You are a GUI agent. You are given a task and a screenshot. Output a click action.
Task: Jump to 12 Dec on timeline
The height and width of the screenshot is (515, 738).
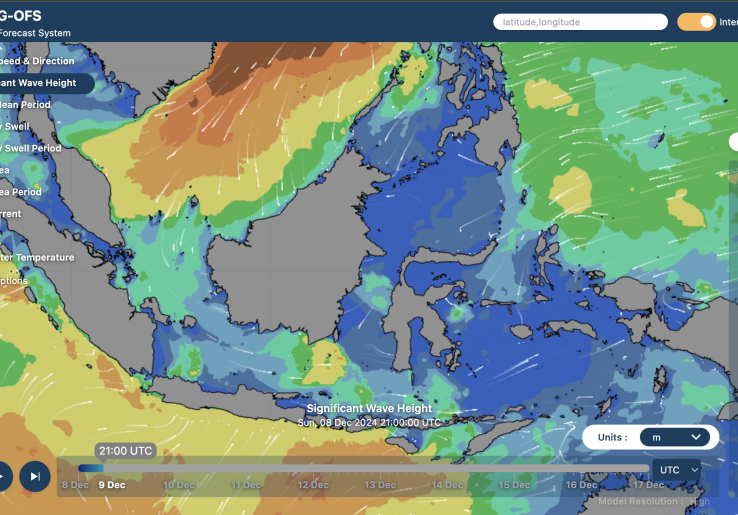pos(312,485)
